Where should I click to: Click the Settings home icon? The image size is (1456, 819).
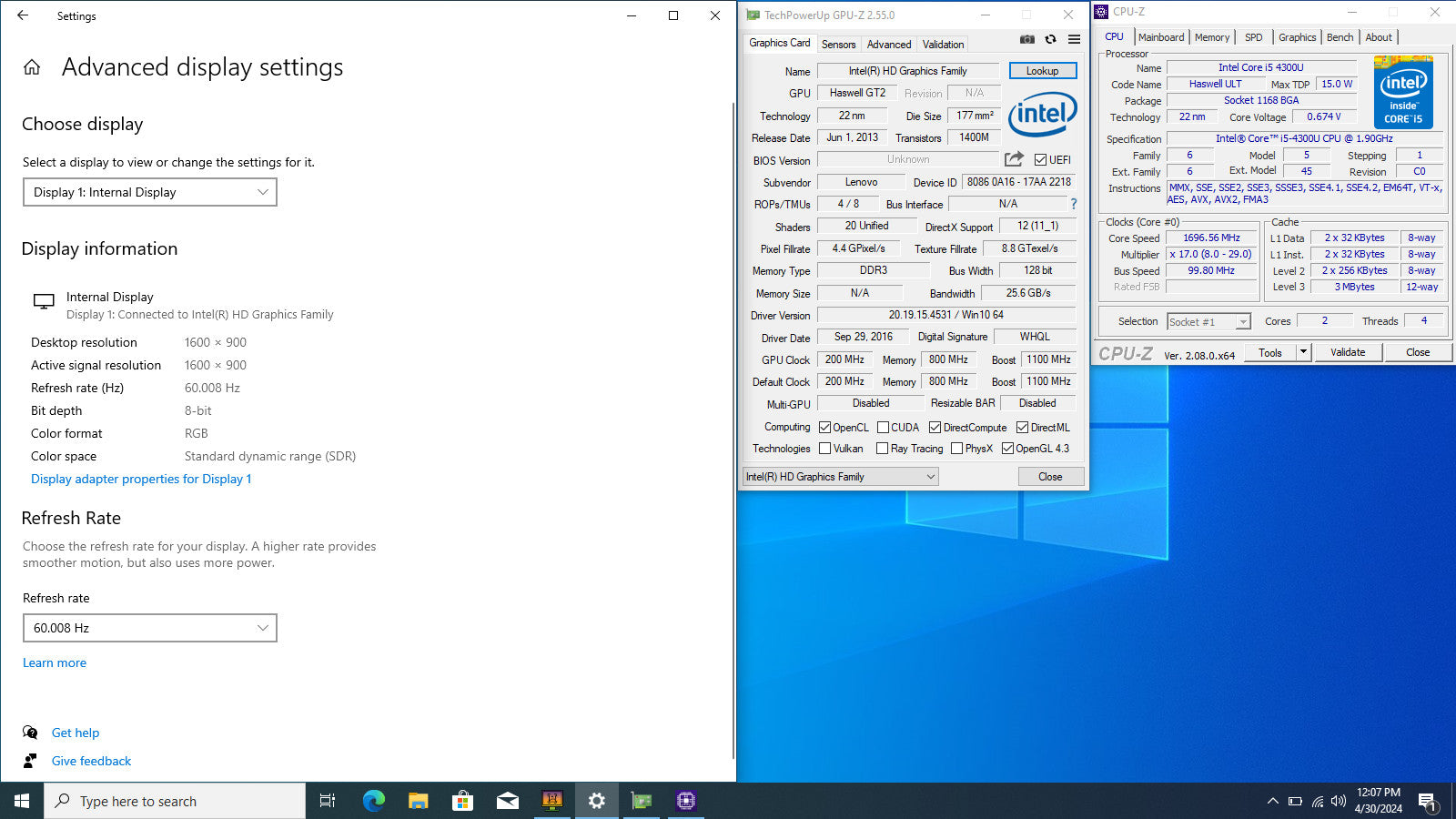pos(32,67)
